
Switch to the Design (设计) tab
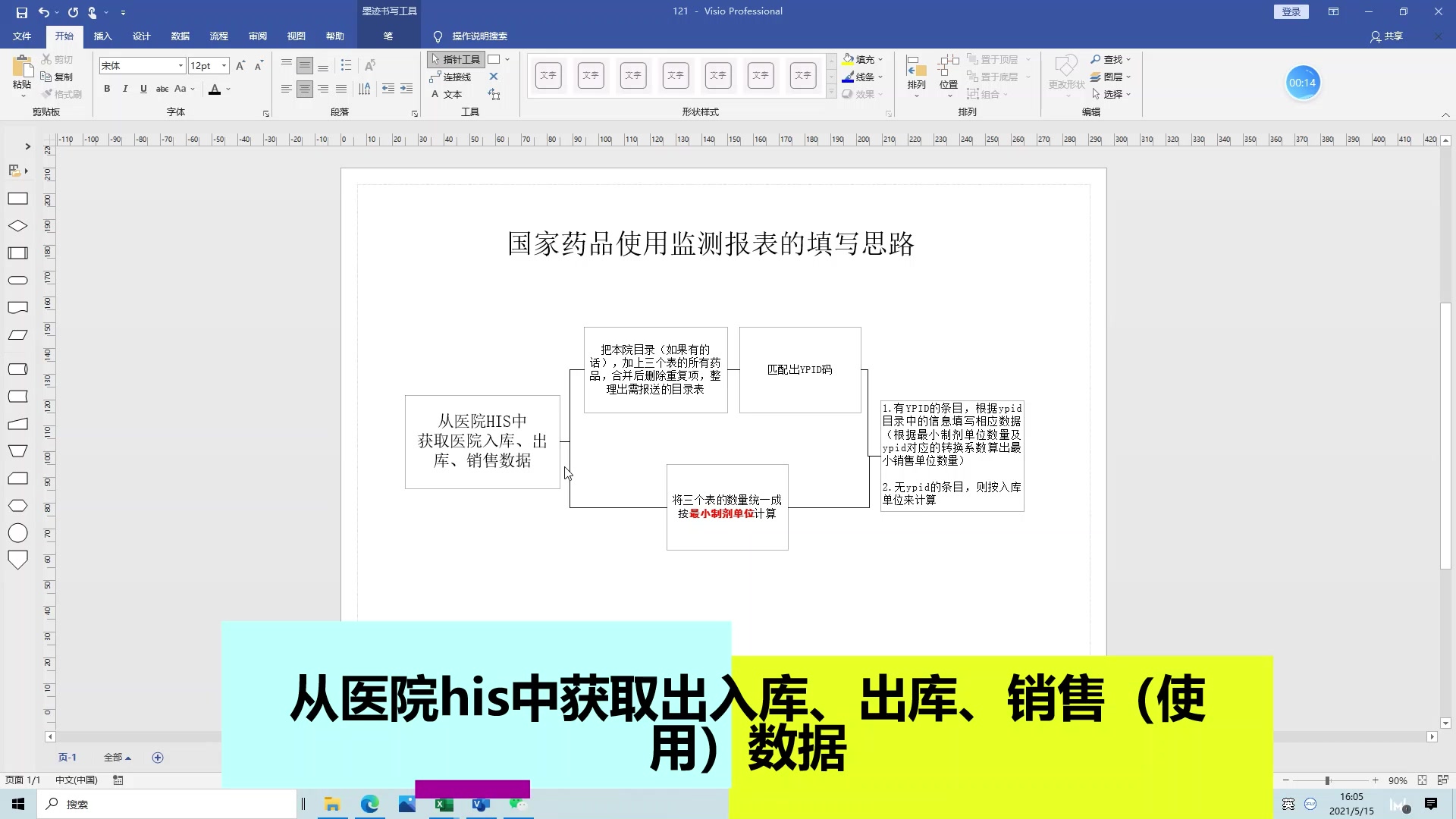(x=141, y=36)
